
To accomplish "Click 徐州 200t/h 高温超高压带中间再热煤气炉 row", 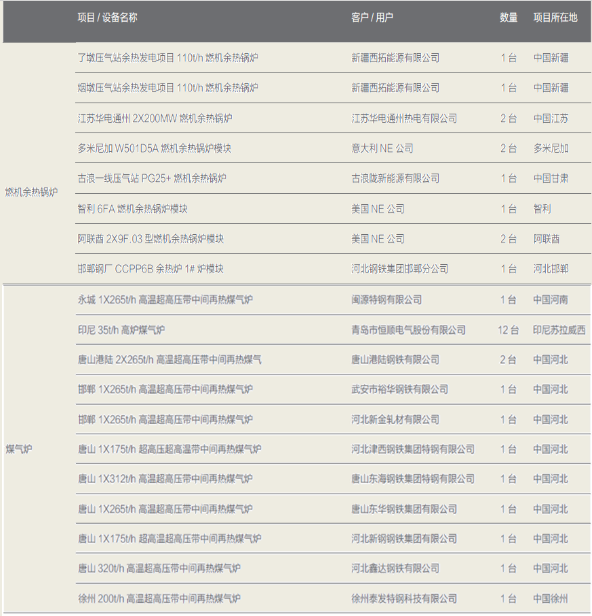I will (333, 599).
